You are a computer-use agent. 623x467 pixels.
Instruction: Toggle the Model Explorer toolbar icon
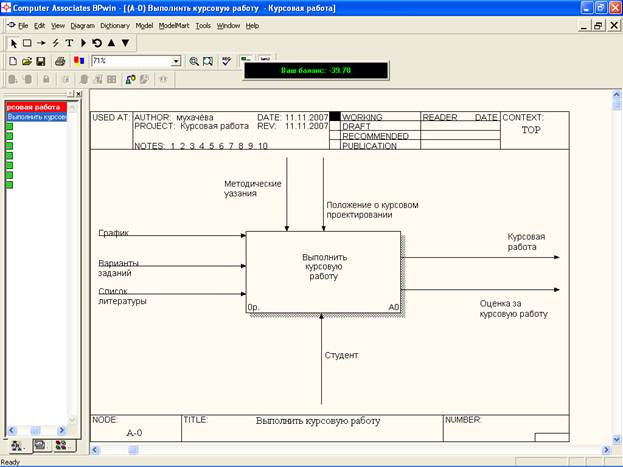pyautogui.click(x=246, y=59)
